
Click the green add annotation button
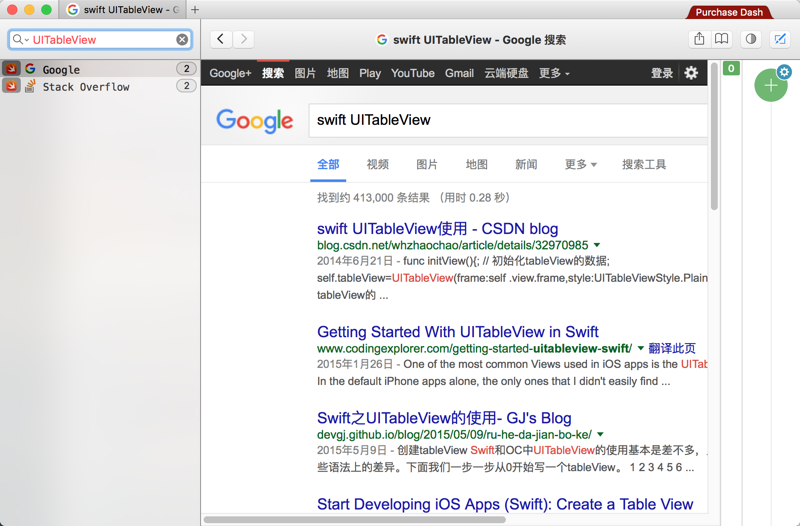[x=770, y=86]
